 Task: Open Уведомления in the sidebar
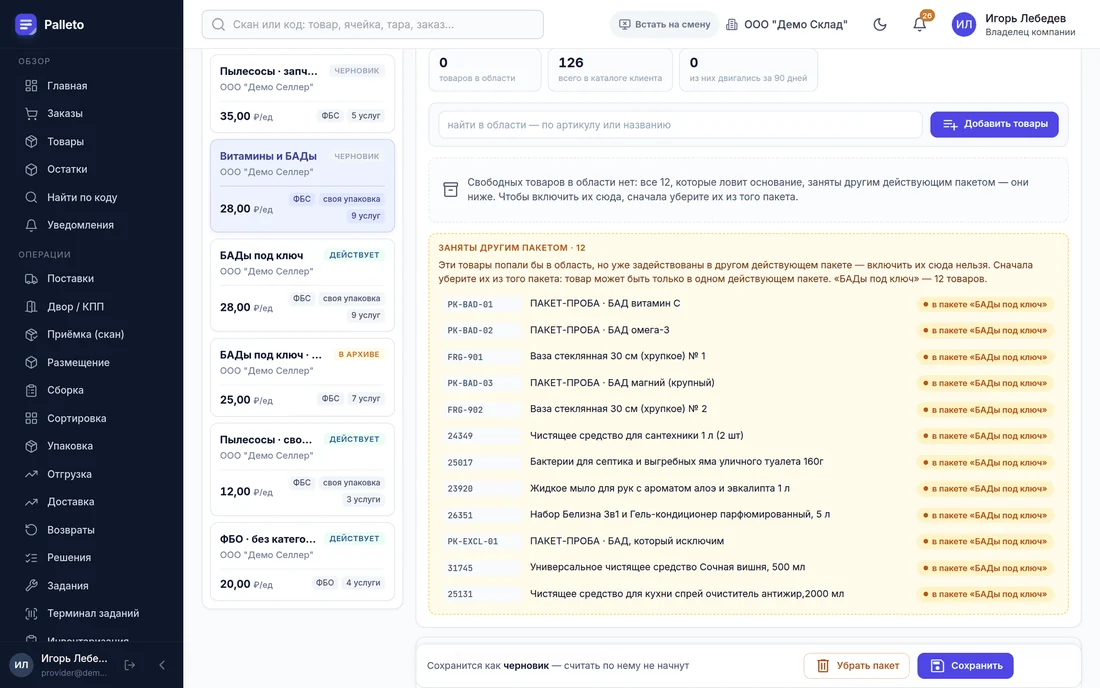coord(80,225)
